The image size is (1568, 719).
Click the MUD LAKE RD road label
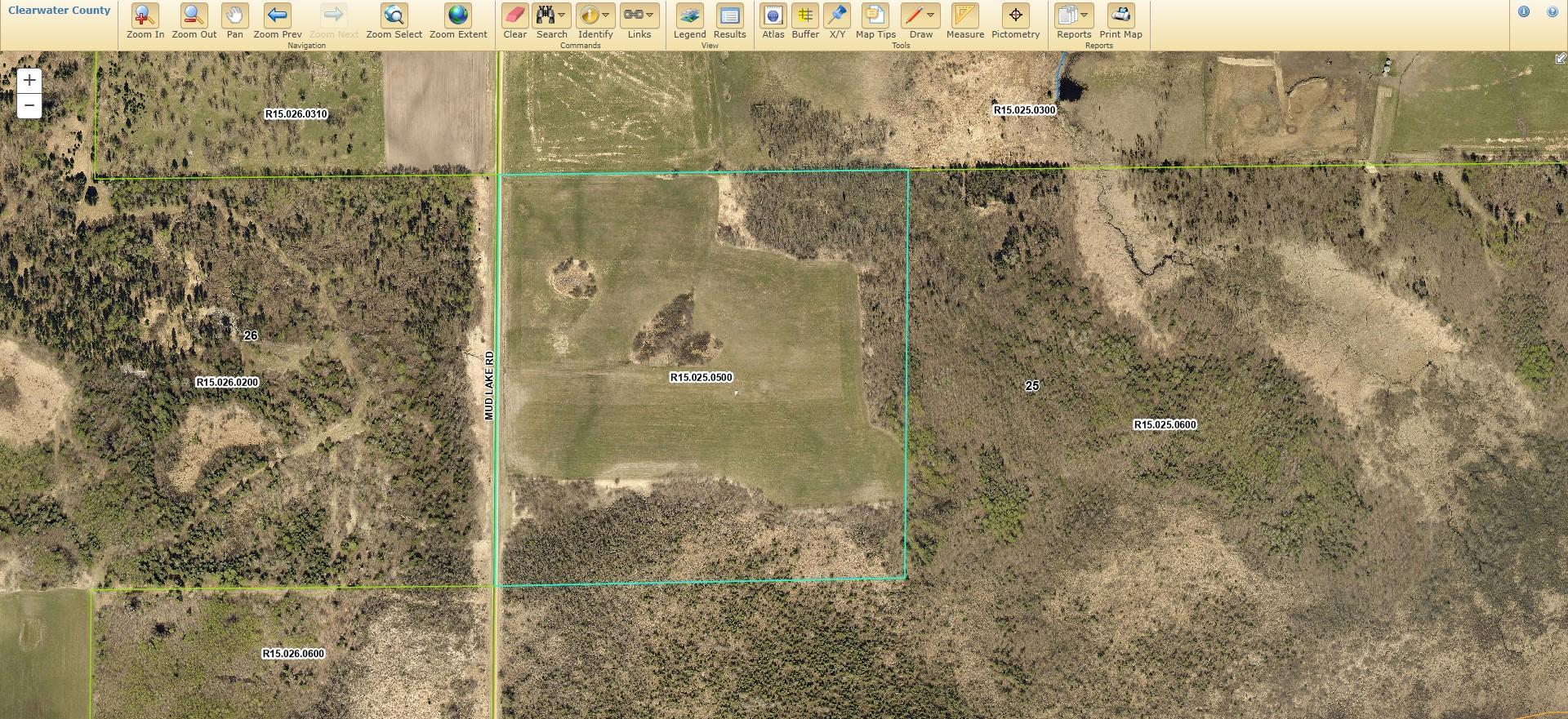pyautogui.click(x=489, y=385)
